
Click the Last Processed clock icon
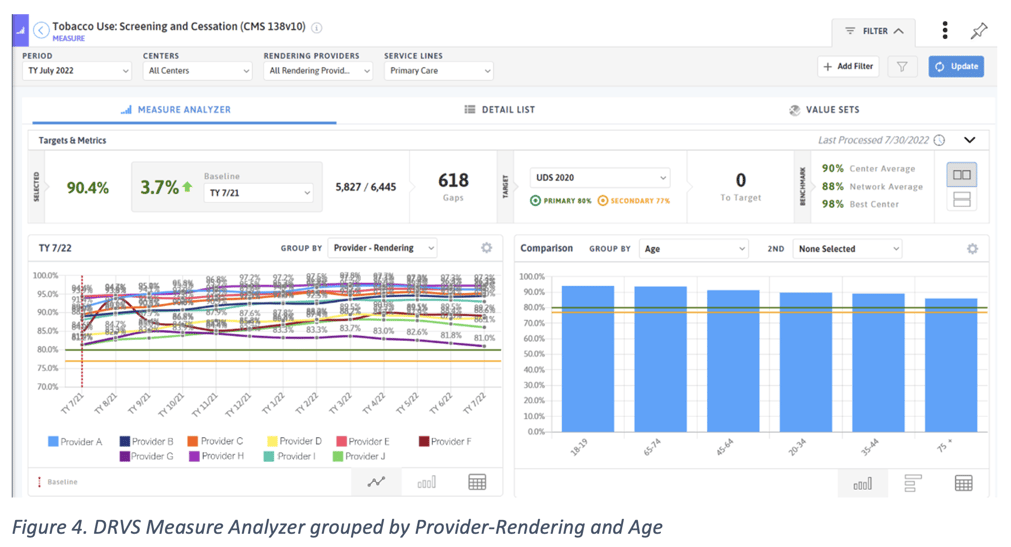tap(939, 140)
